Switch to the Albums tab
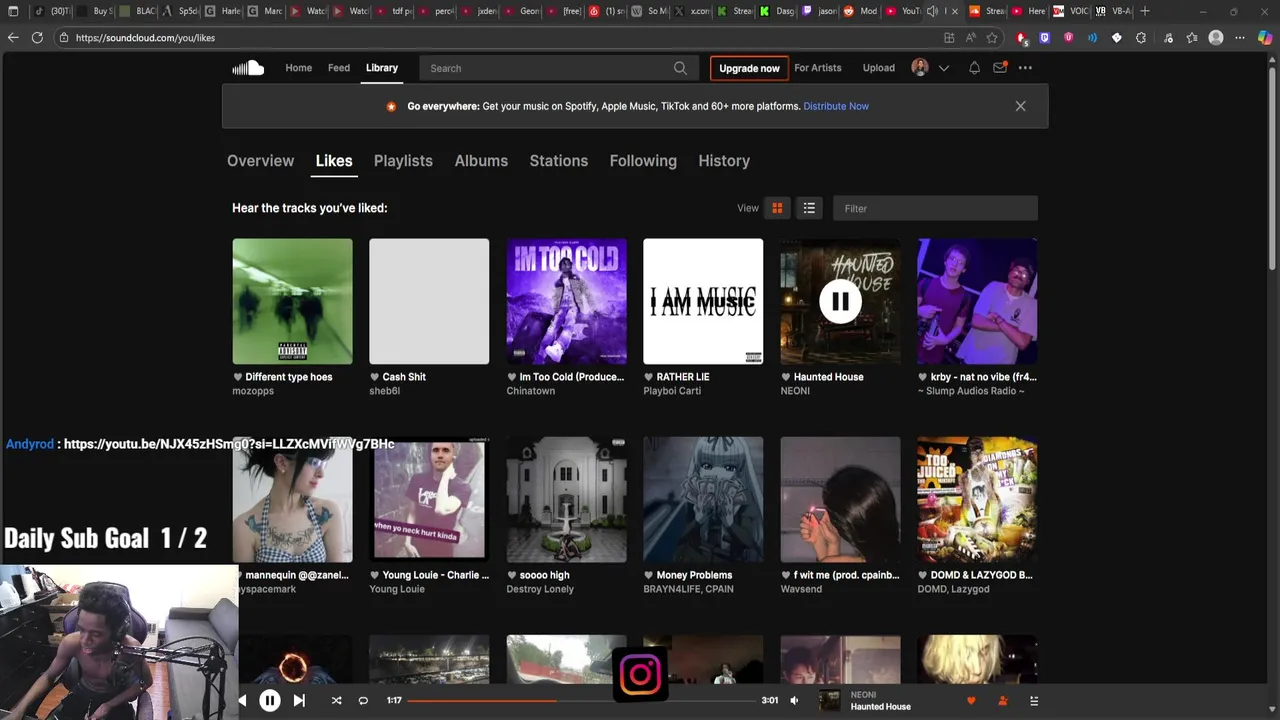The height and width of the screenshot is (720, 1280). [481, 161]
